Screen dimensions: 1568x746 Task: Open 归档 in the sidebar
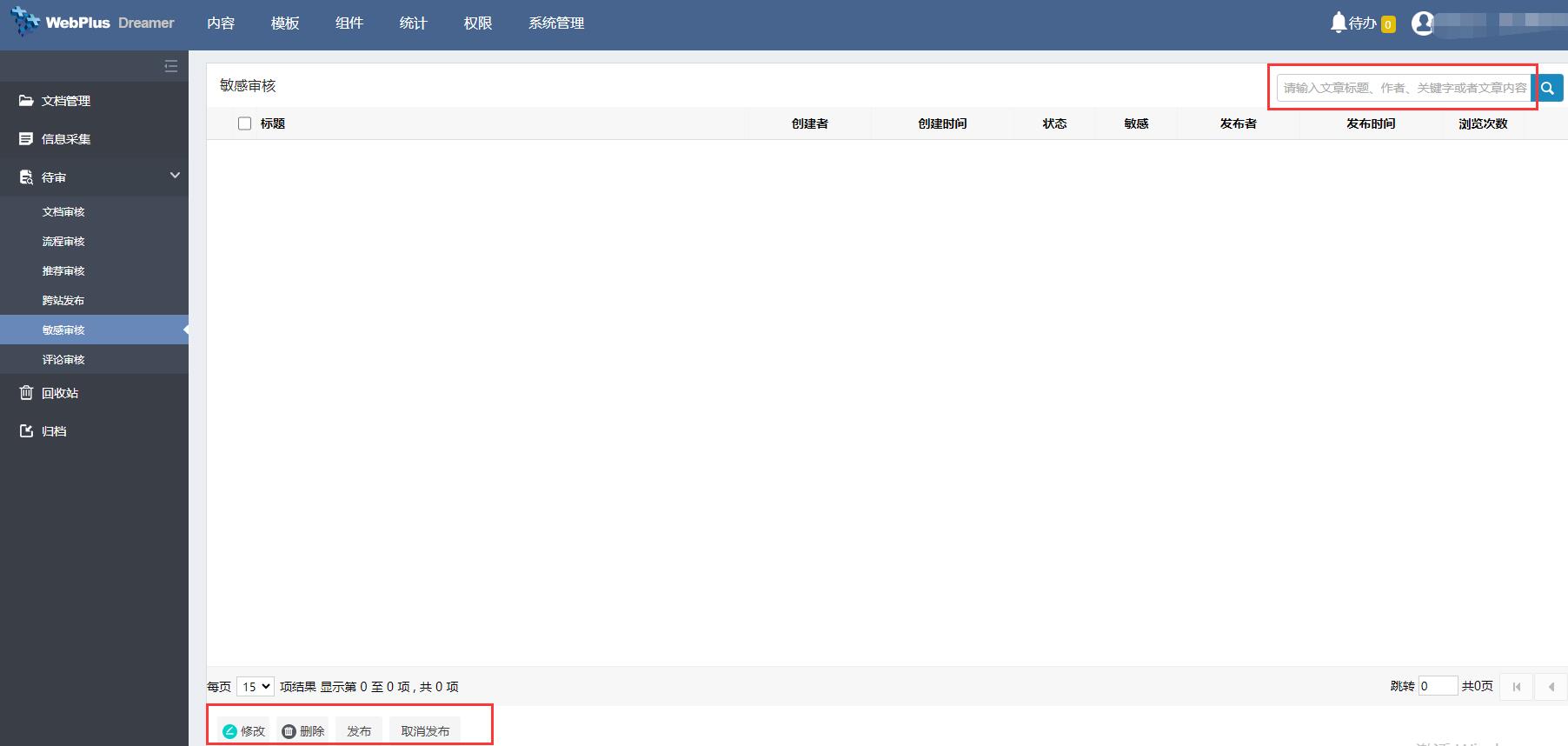(94, 431)
